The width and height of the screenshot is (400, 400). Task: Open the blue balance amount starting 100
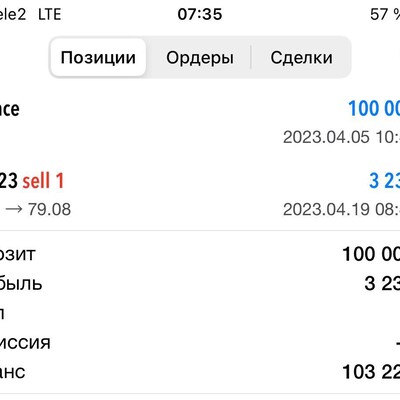click(x=374, y=108)
